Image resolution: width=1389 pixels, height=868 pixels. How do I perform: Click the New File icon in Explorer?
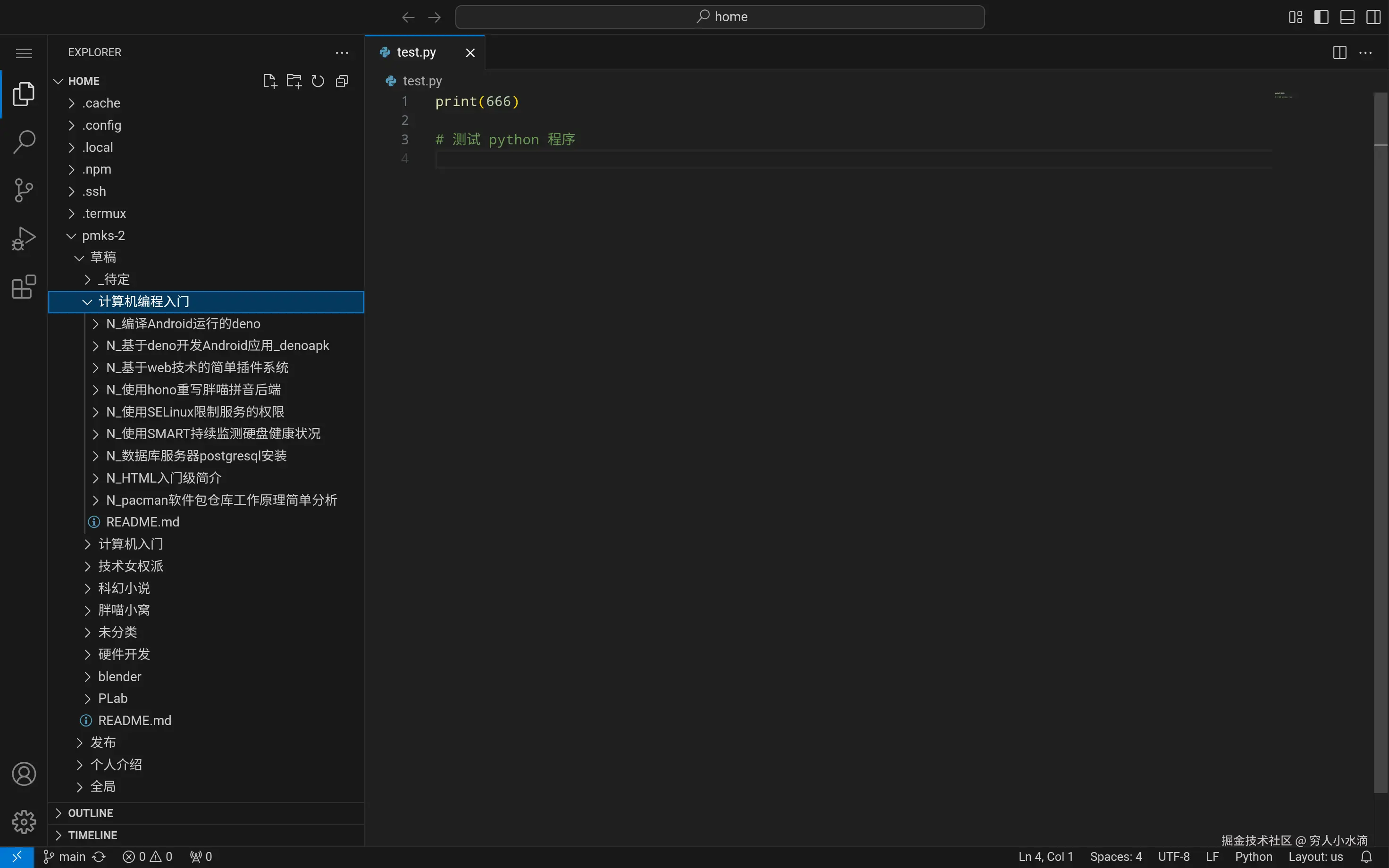click(269, 81)
